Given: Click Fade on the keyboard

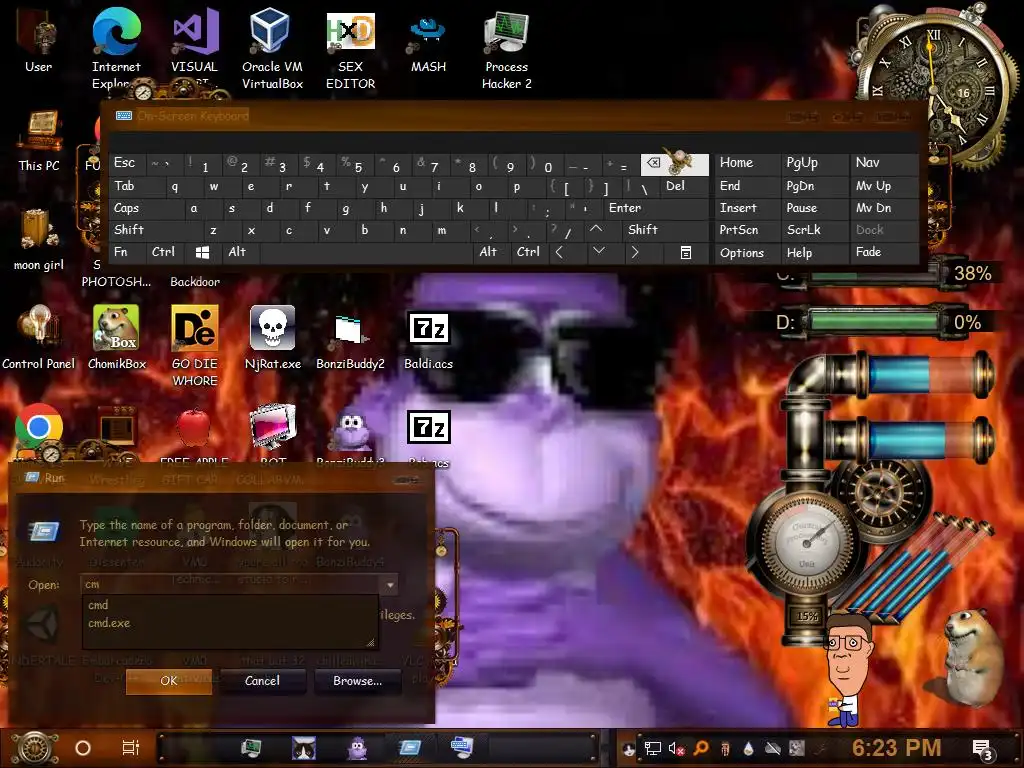Looking at the screenshot, I should point(884,253).
